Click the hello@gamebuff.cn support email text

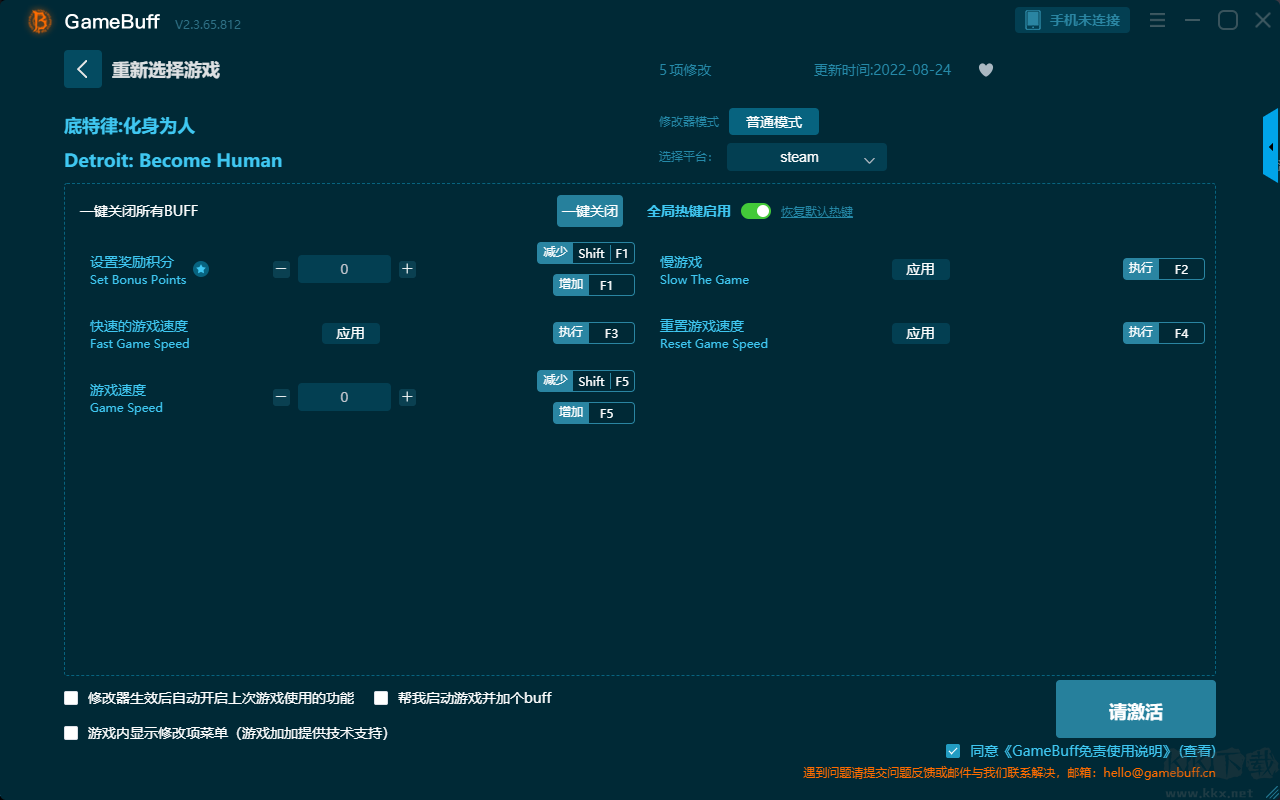pyautogui.click(x=1160, y=772)
